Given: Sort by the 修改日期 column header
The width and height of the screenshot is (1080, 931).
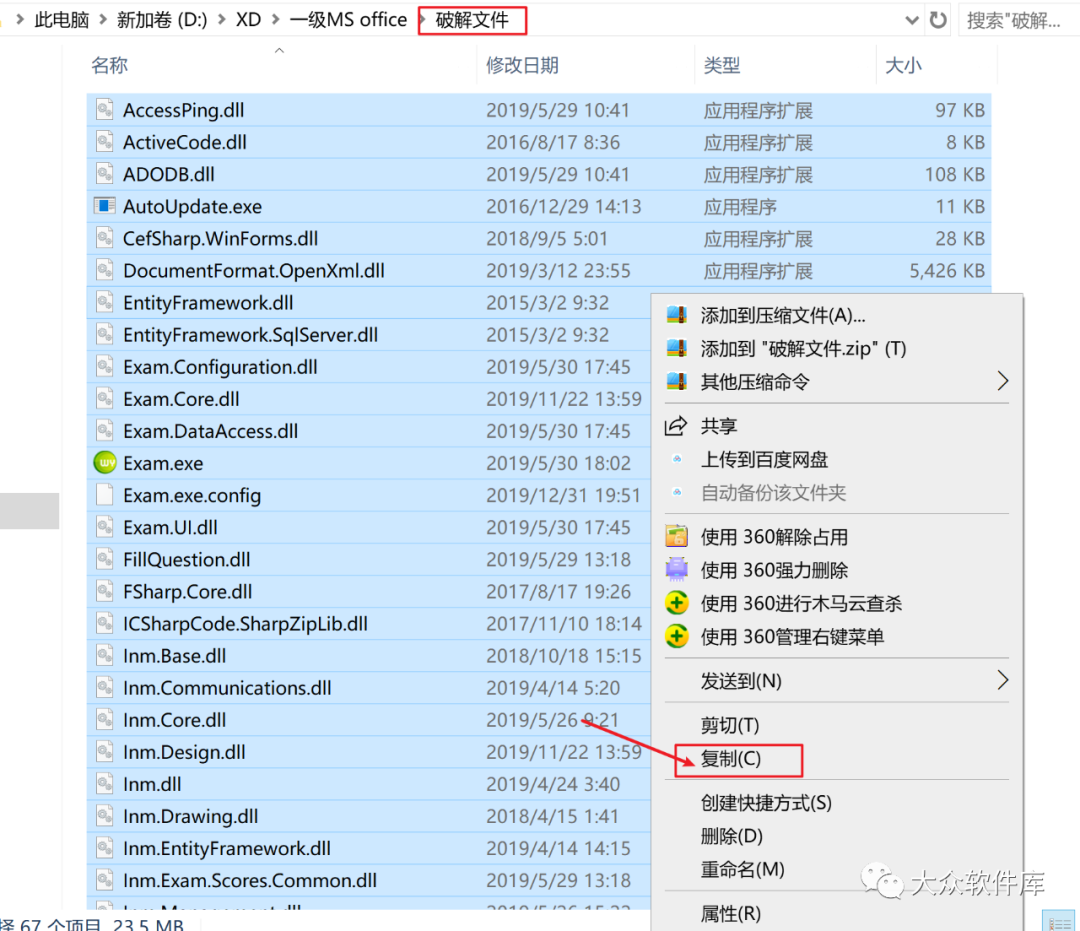Looking at the screenshot, I should 522,65.
